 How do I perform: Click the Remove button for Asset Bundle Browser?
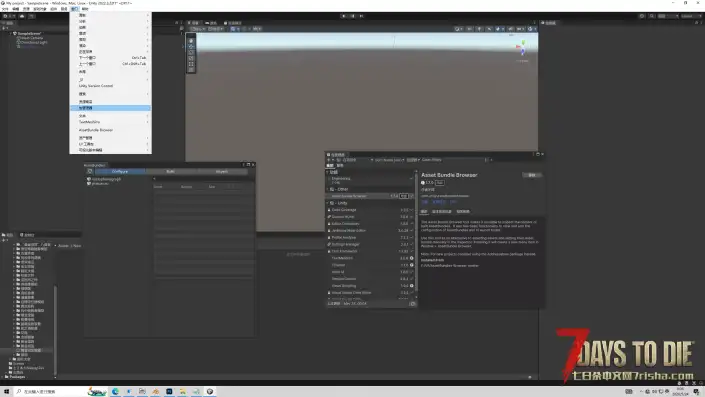pyautogui.click(x=532, y=175)
